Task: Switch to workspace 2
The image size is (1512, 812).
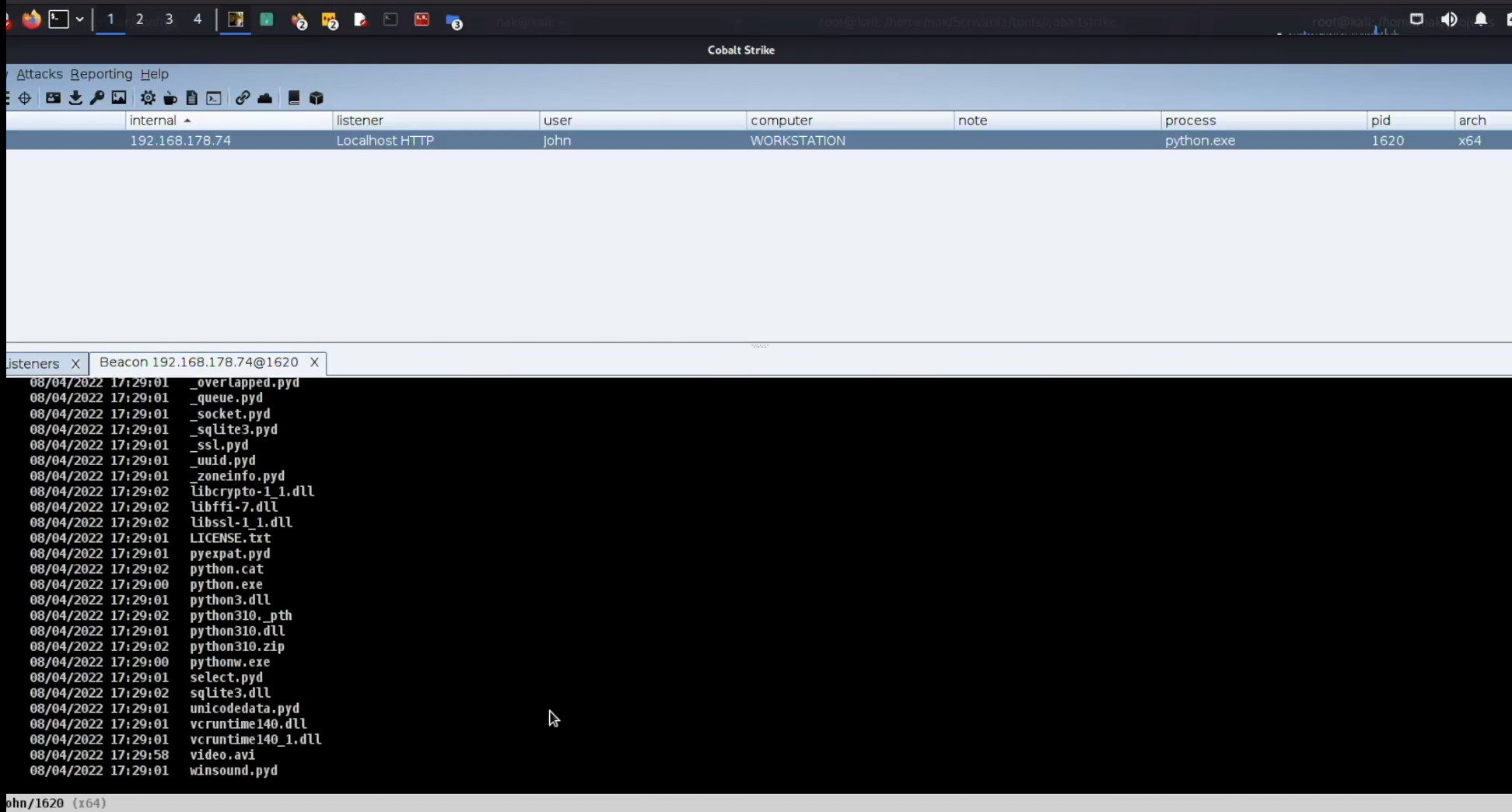Action: [139, 19]
